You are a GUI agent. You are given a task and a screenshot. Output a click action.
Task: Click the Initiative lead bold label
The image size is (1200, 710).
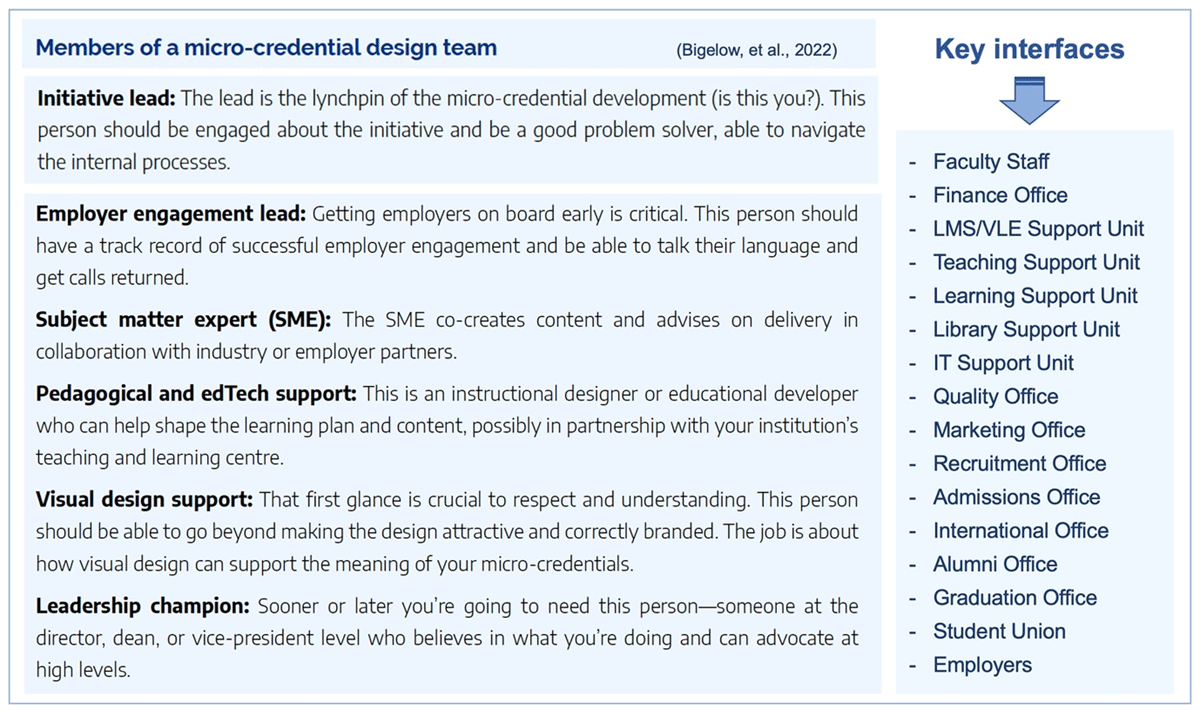click(x=106, y=100)
